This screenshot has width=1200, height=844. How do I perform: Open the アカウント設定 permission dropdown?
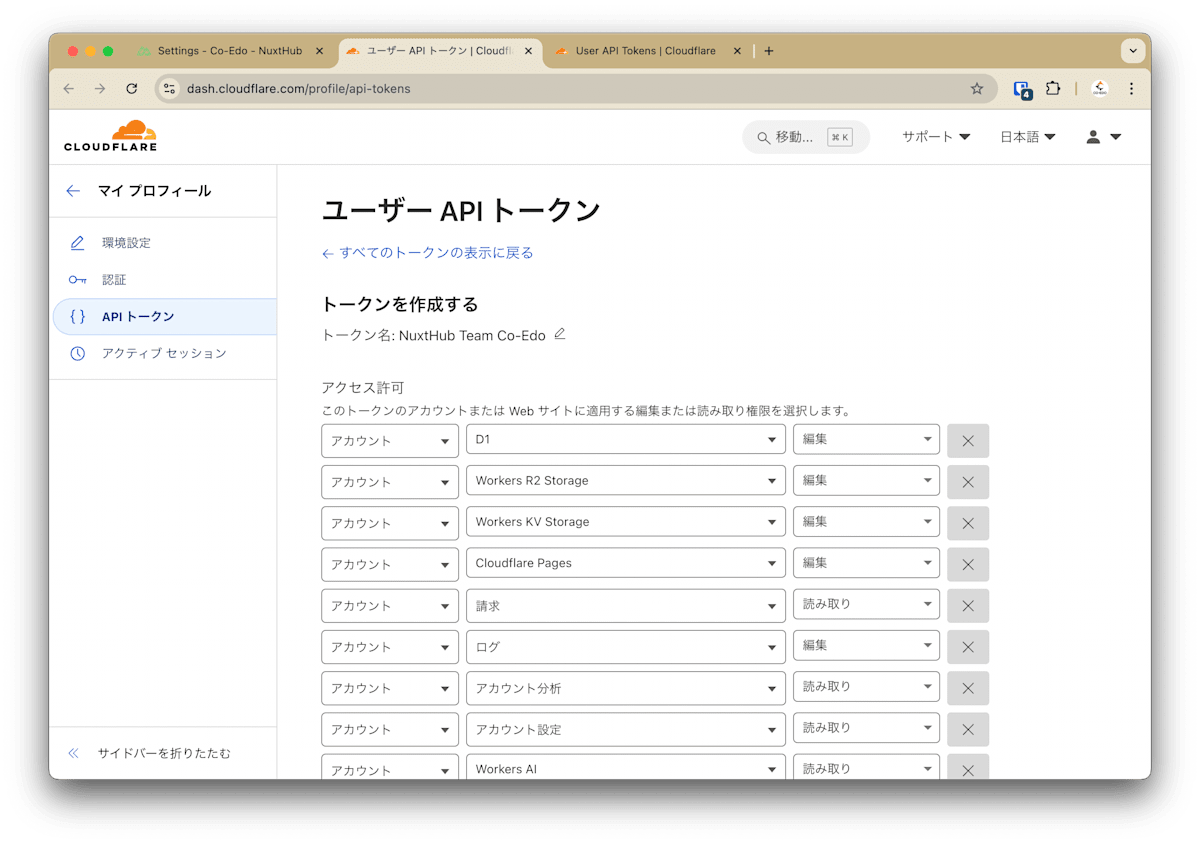626,728
